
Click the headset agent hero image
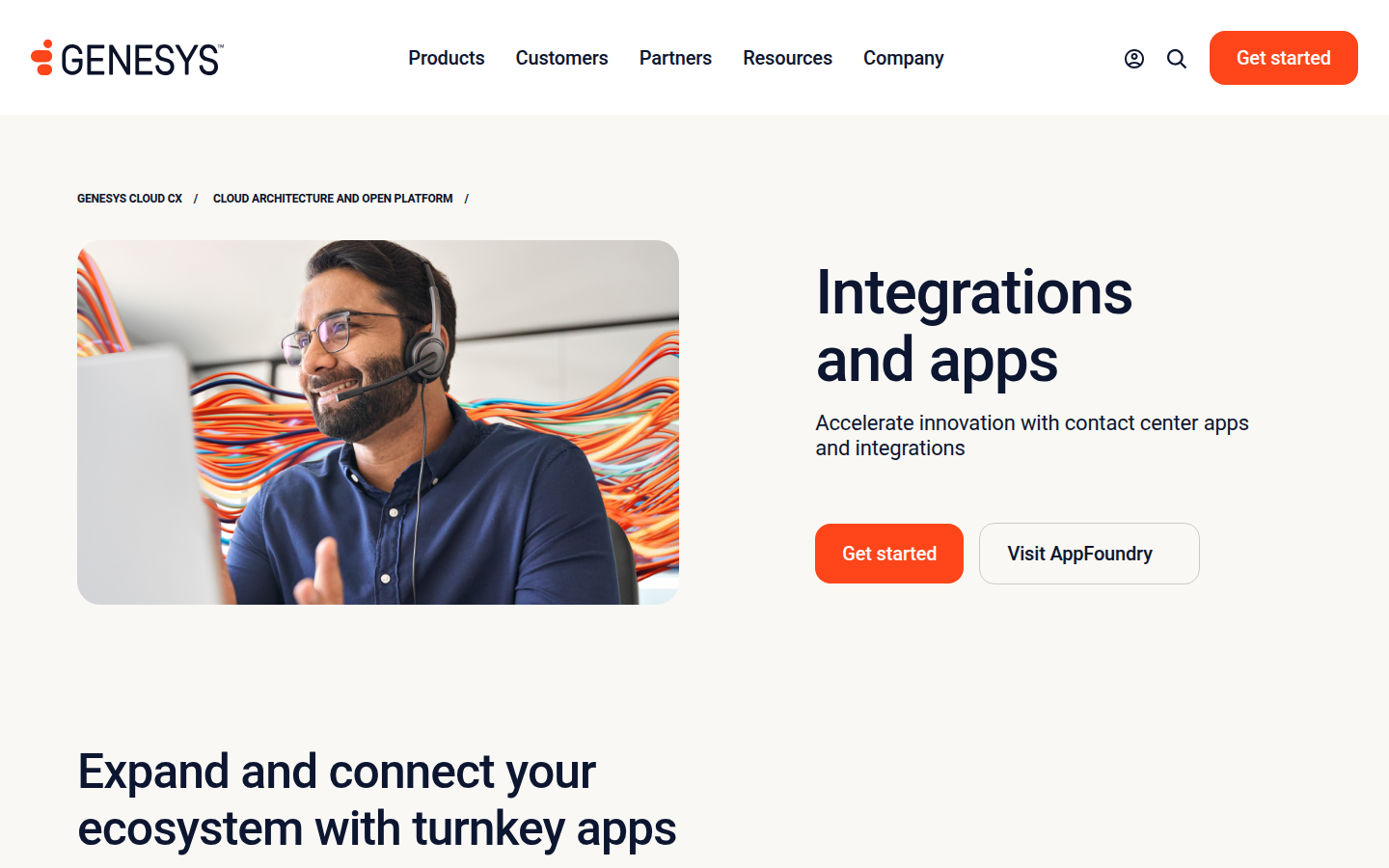[x=378, y=422]
